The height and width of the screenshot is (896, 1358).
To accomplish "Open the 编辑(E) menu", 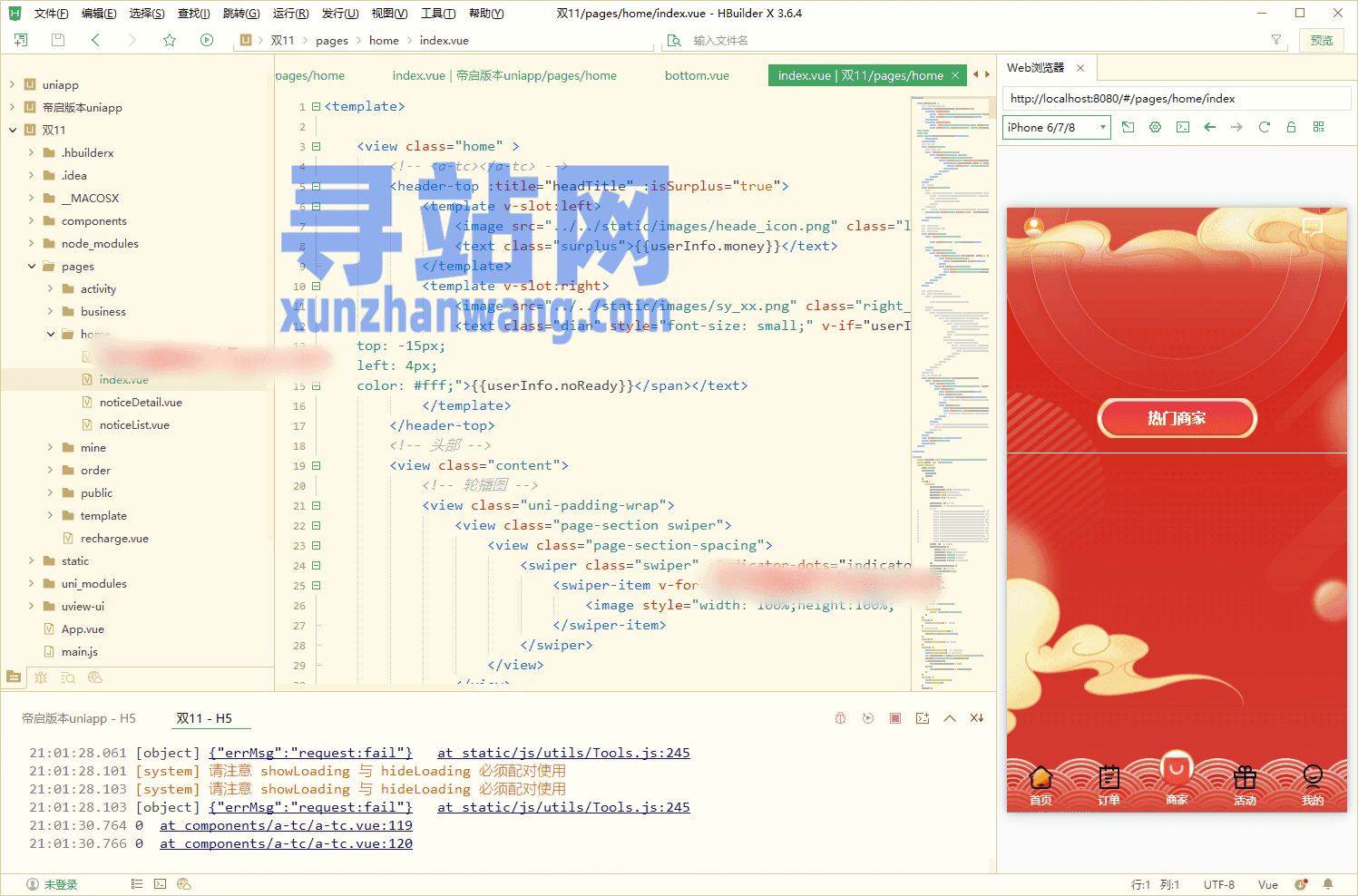I will (98, 14).
